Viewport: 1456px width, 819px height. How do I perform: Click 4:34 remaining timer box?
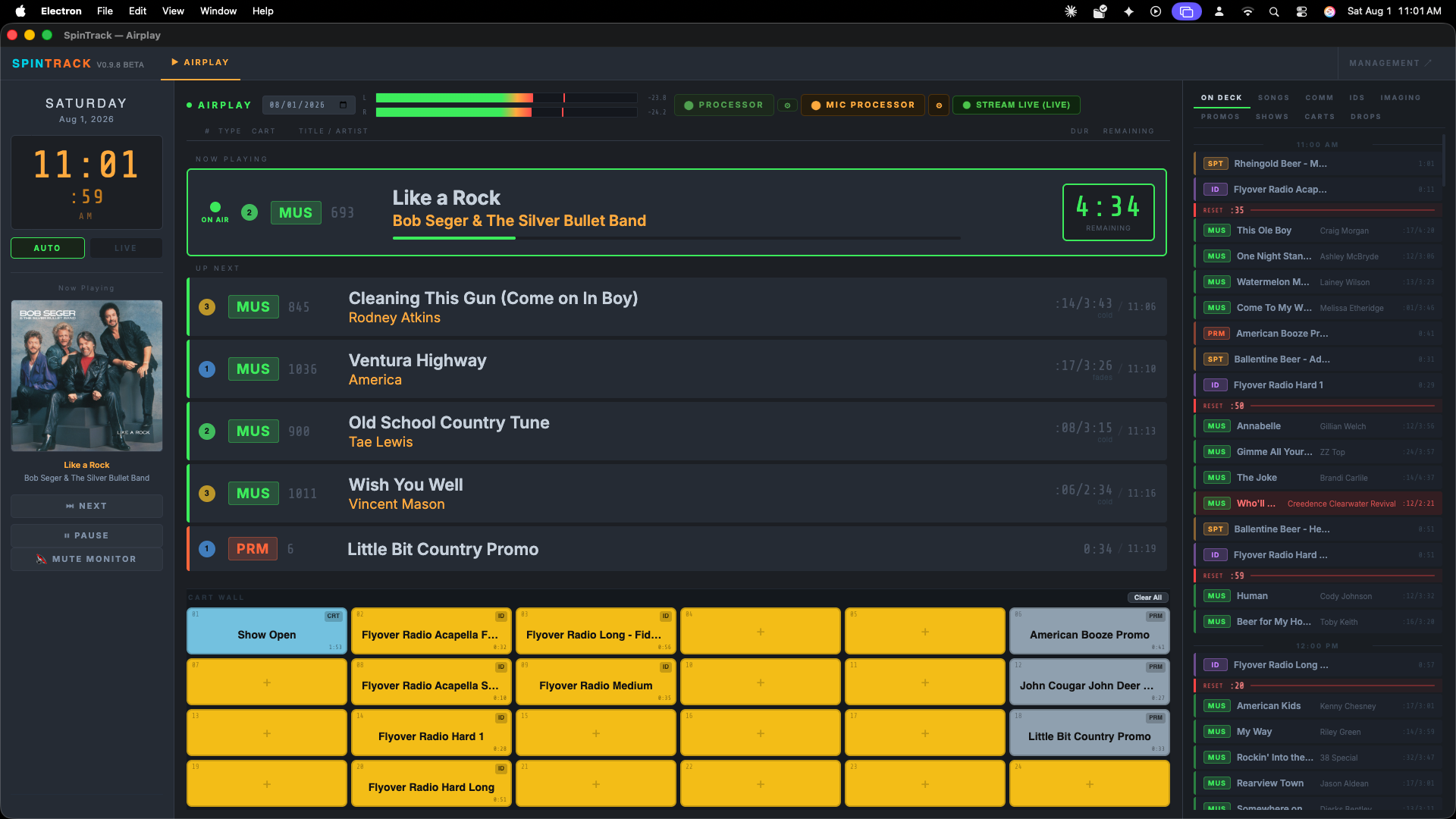tap(1108, 212)
